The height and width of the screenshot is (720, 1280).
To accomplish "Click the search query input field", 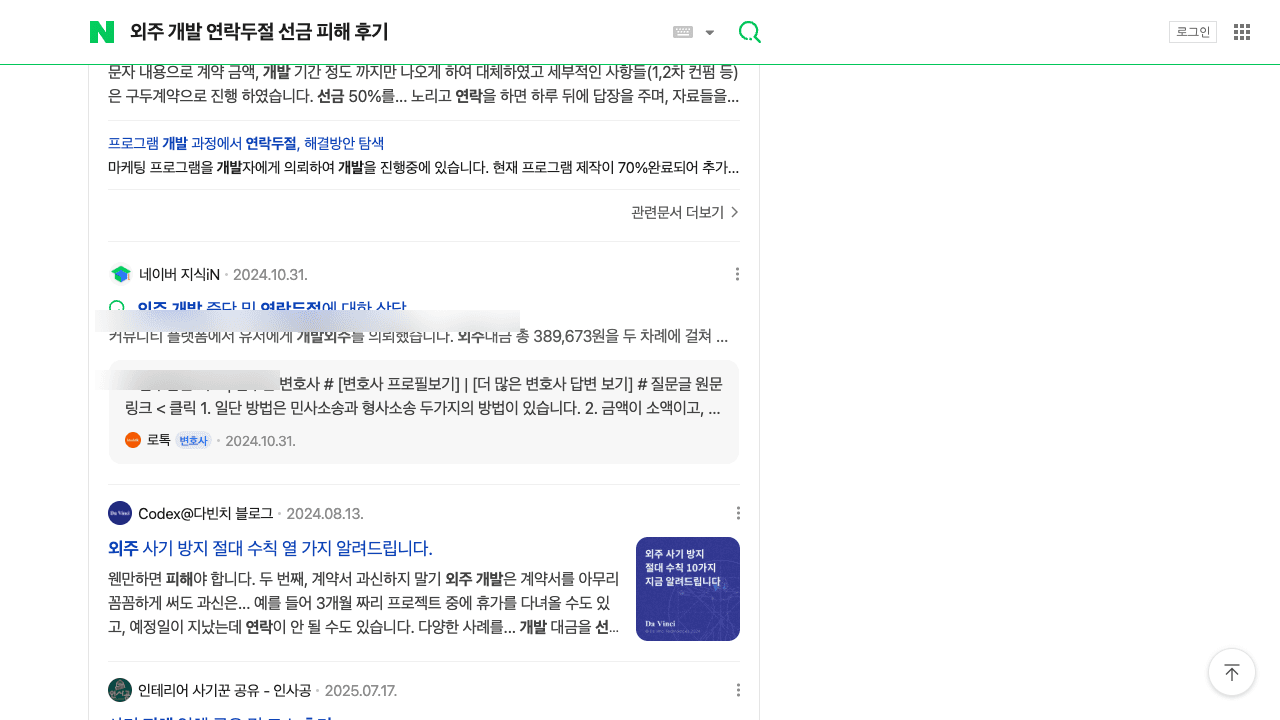I will (x=400, y=31).
